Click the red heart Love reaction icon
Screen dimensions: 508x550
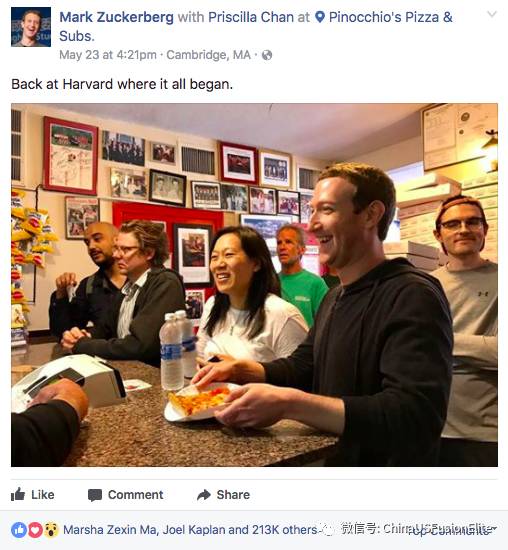(x=35, y=530)
